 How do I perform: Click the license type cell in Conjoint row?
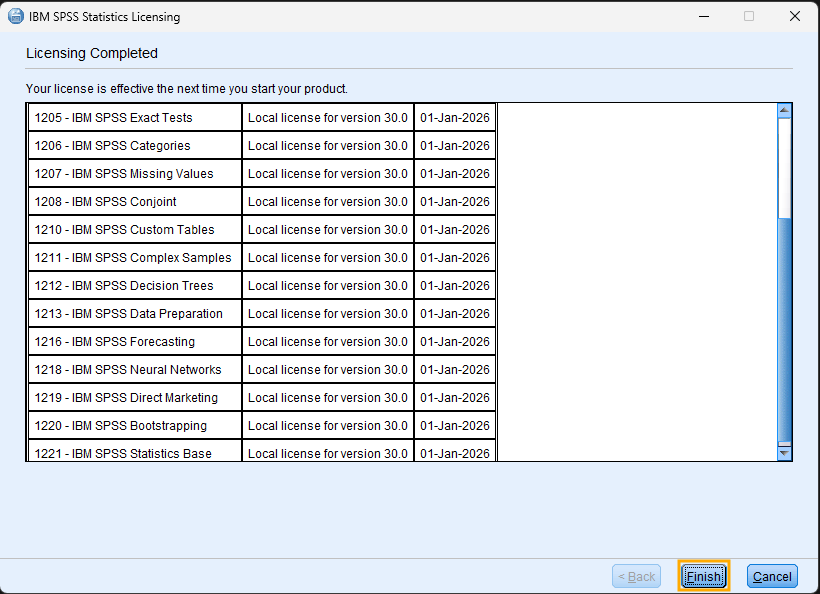tap(328, 202)
